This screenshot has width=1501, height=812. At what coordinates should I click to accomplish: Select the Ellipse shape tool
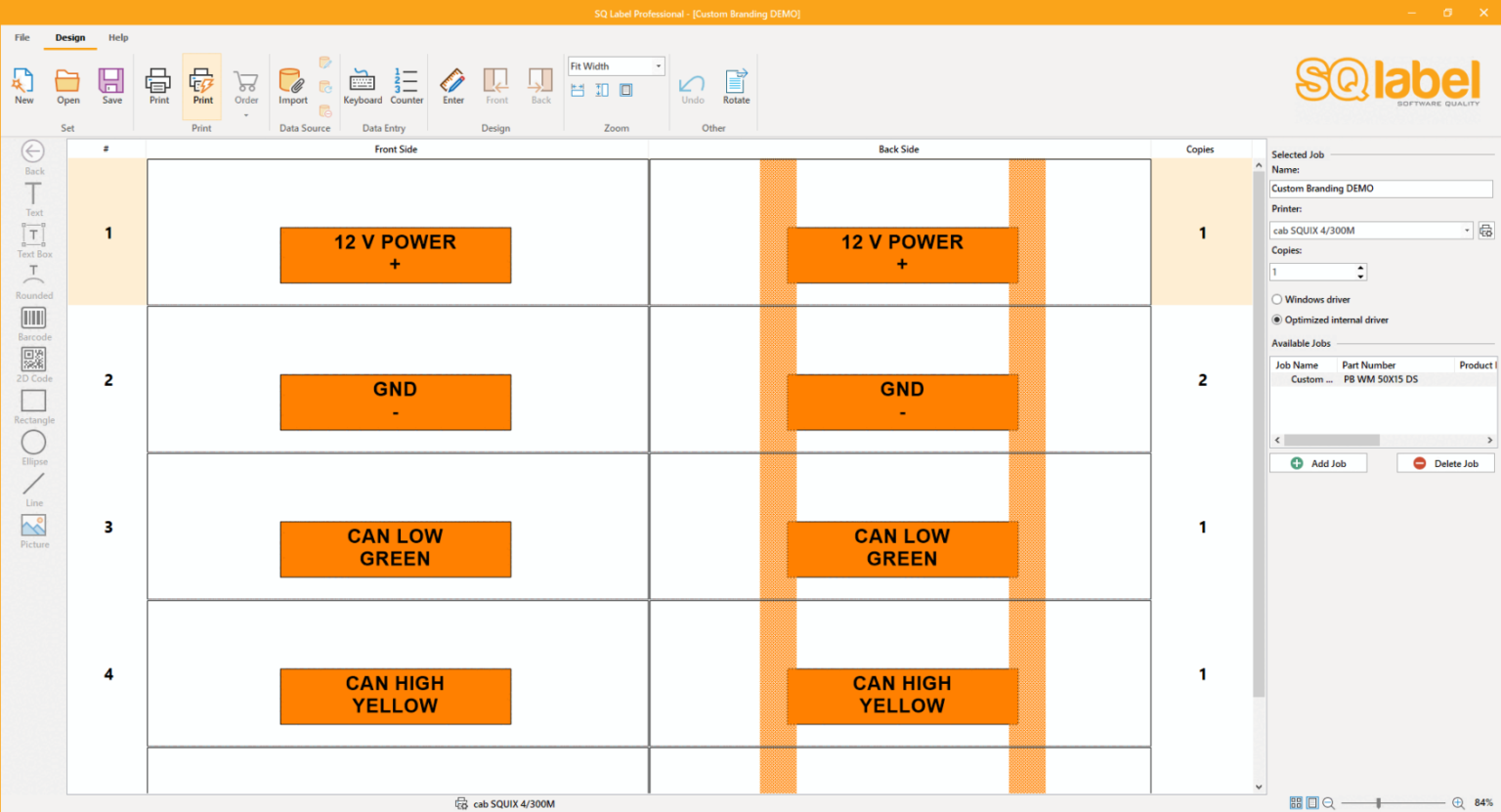tap(34, 447)
